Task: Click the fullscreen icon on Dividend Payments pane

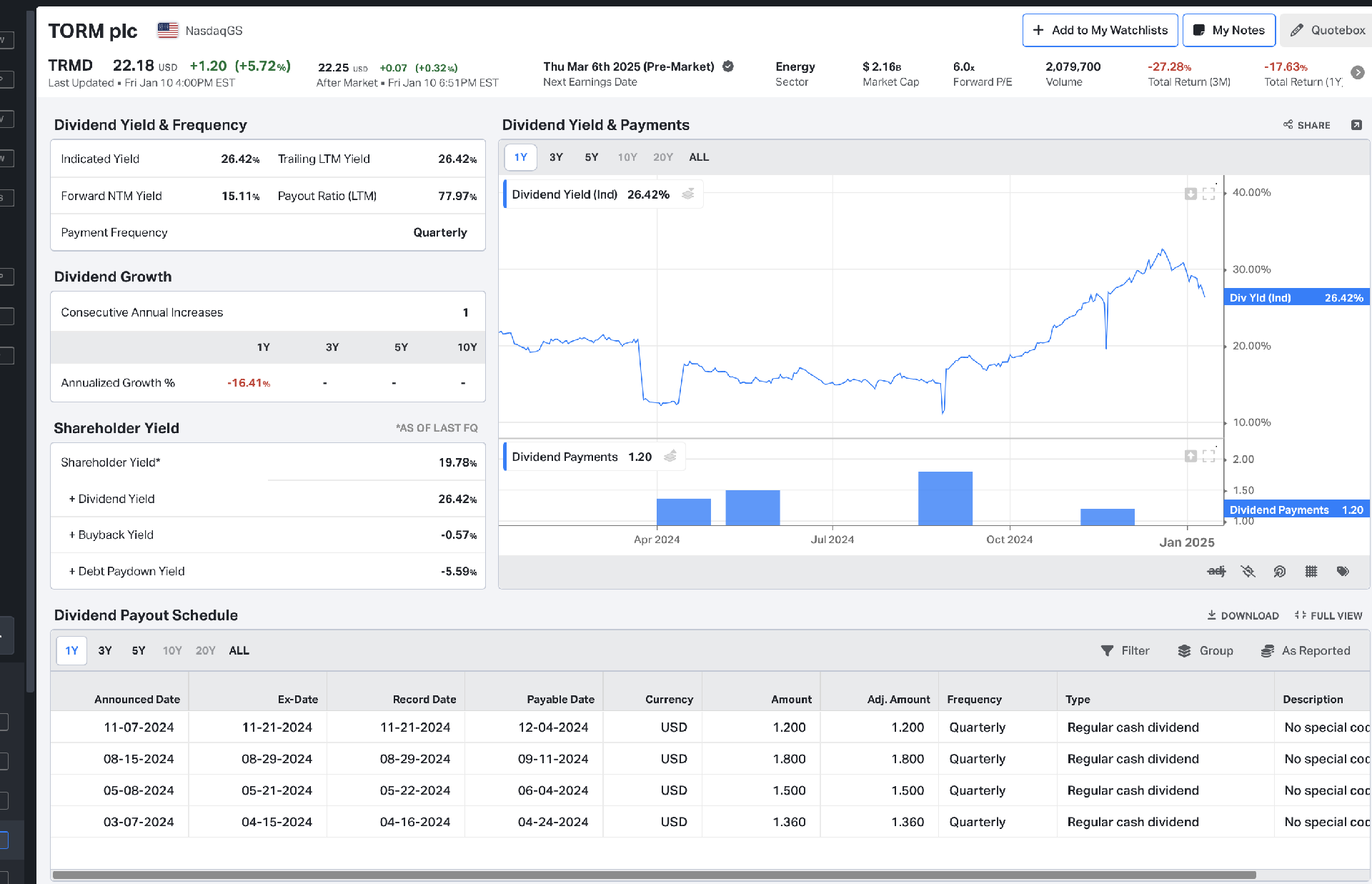Action: point(1208,456)
